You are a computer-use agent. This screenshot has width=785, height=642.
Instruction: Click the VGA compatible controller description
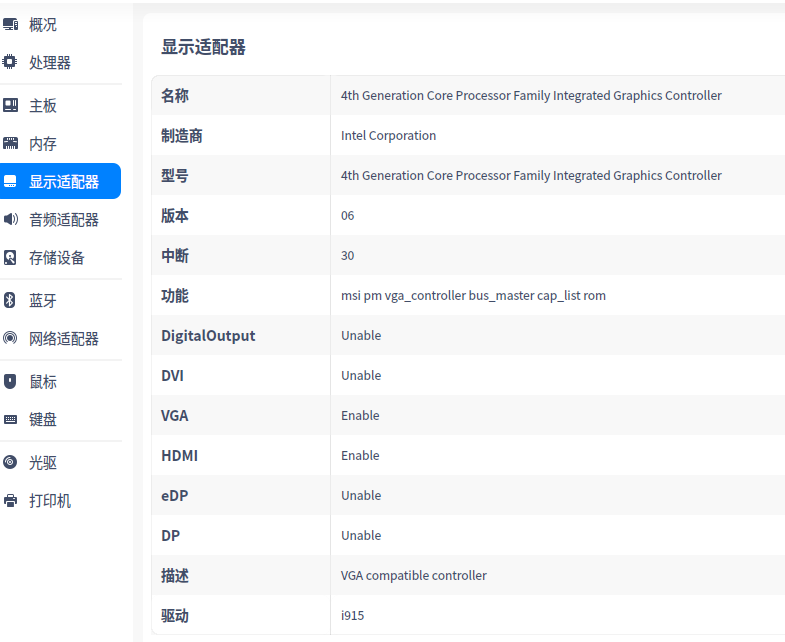pos(414,576)
